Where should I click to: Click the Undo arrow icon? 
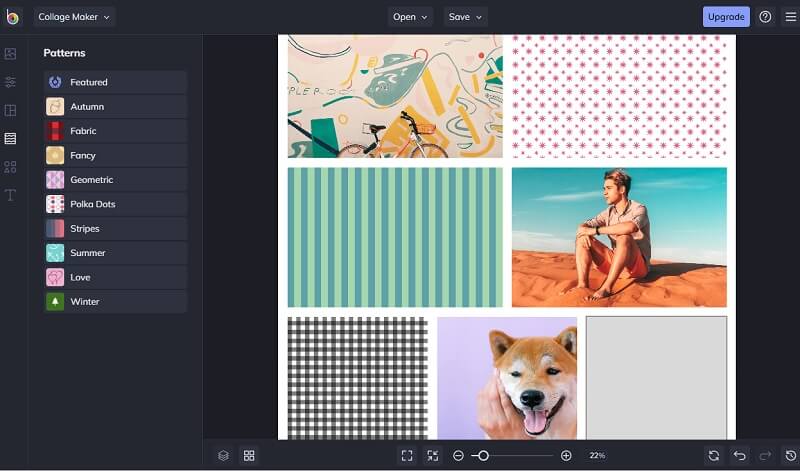pos(740,455)
